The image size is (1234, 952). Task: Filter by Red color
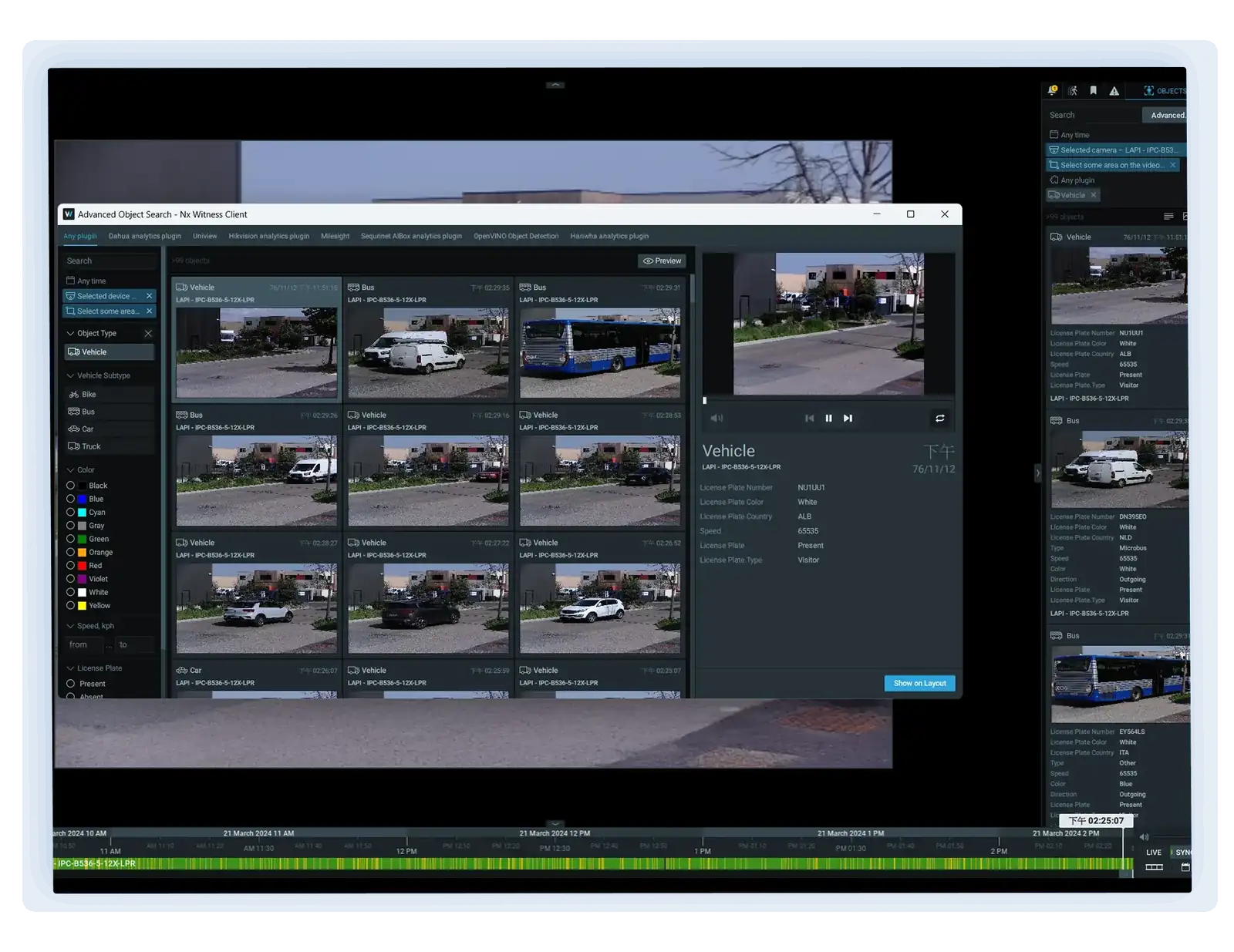pyautogui.click(x=85, y=566)
